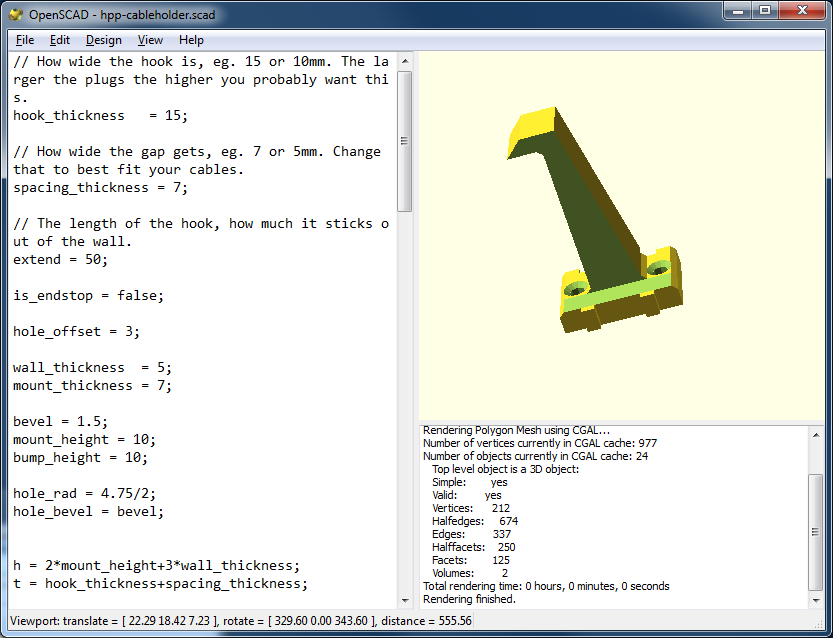
Task: Click console line 'Edges: 337'
Action: click(x=471, y=534)
